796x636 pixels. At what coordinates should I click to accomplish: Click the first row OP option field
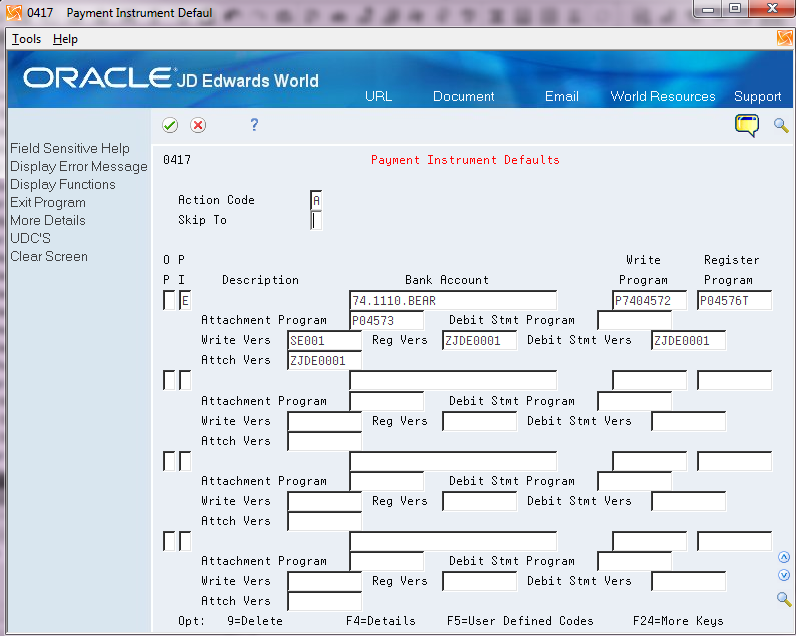(x=169, y=300)
